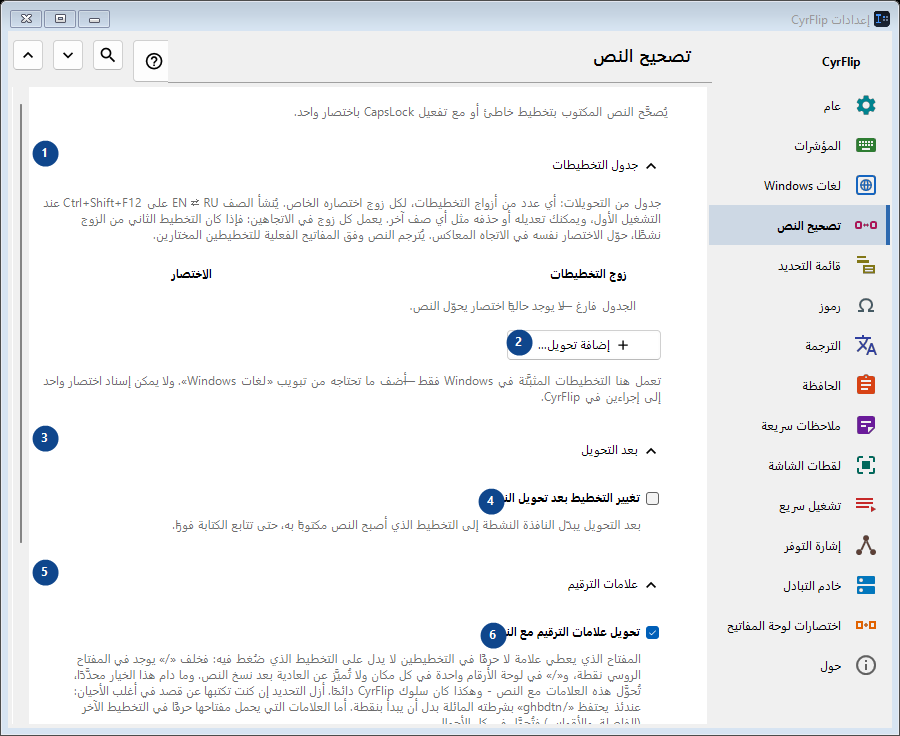900x736 pixels.
Task: Click the purple quick notes icon
Action: 866,425
